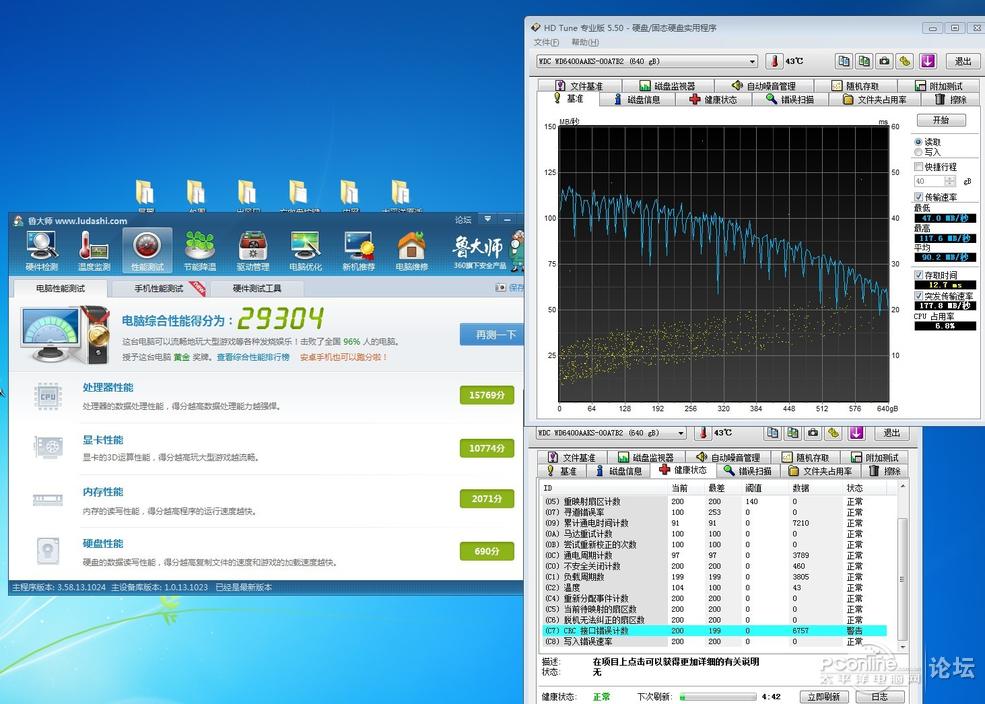Open 驱动管理 driver management in Ludashi
985x704 pixels.
coord(253,251)
